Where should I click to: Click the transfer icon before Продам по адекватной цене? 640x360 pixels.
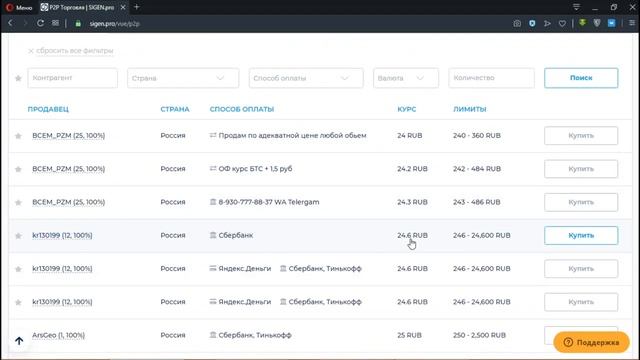coord(213,135)
